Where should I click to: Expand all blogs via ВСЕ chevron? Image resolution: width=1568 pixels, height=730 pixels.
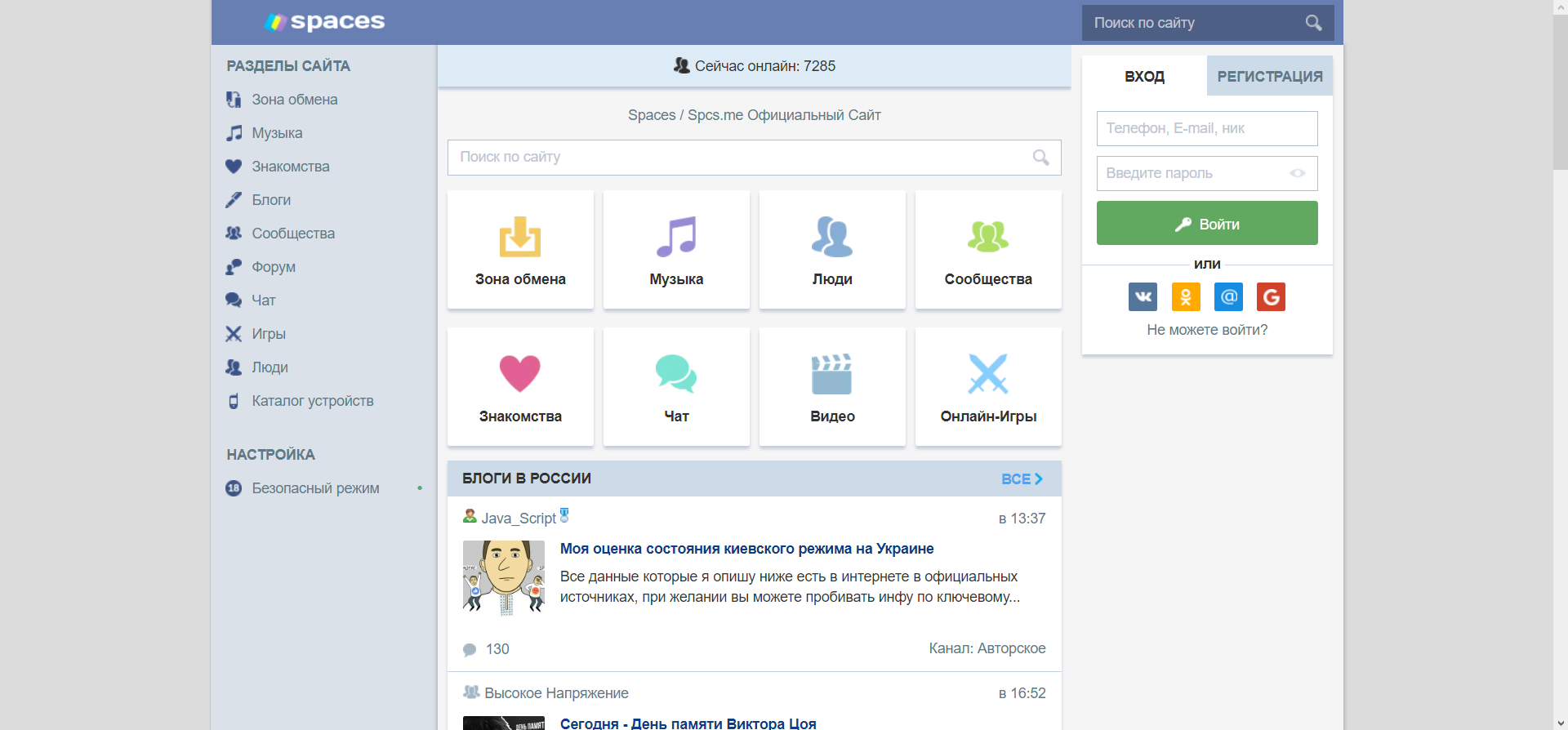pyautogui.click(x=1022, y=479)
